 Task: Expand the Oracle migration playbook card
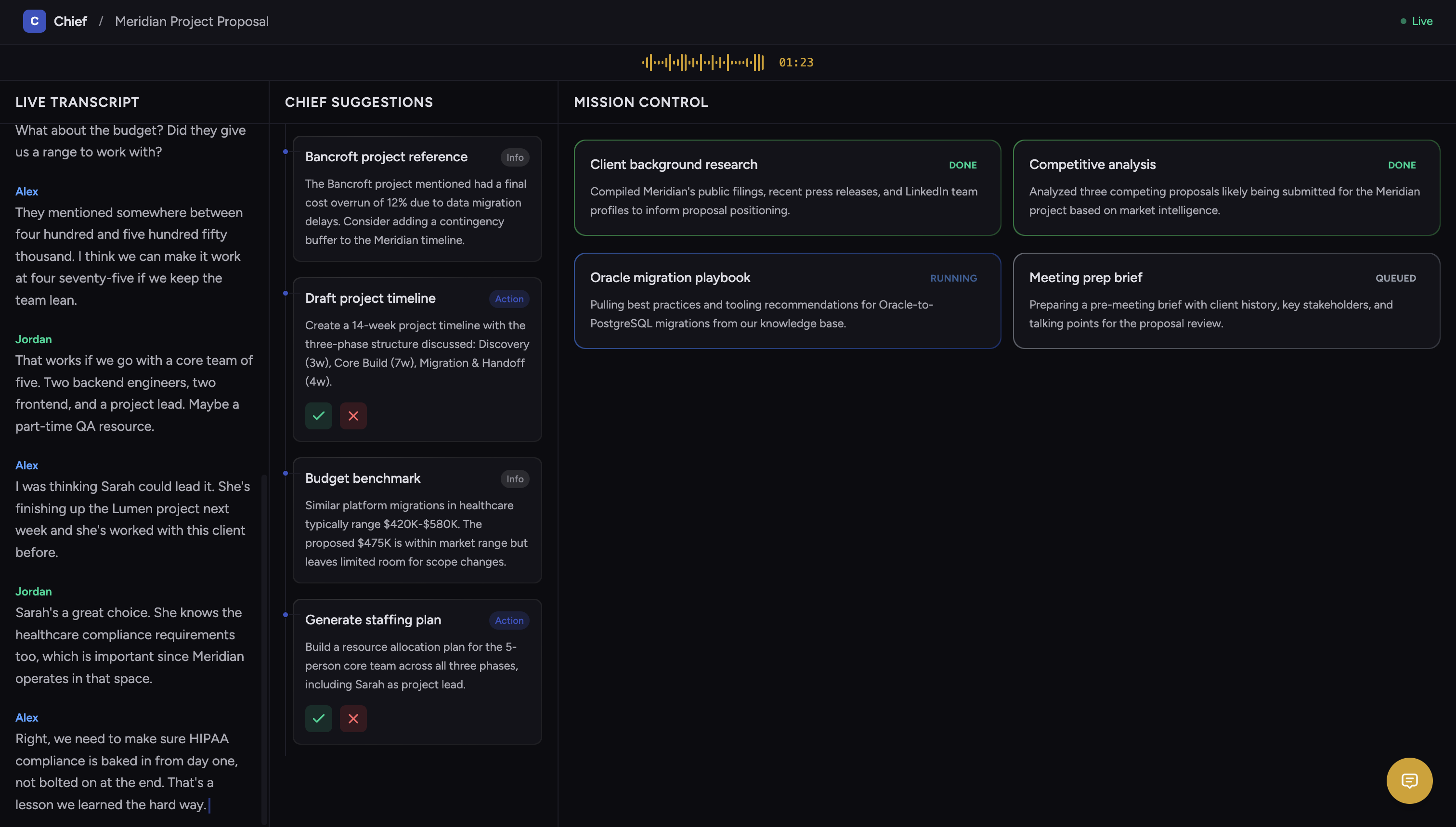pos(787,301)
